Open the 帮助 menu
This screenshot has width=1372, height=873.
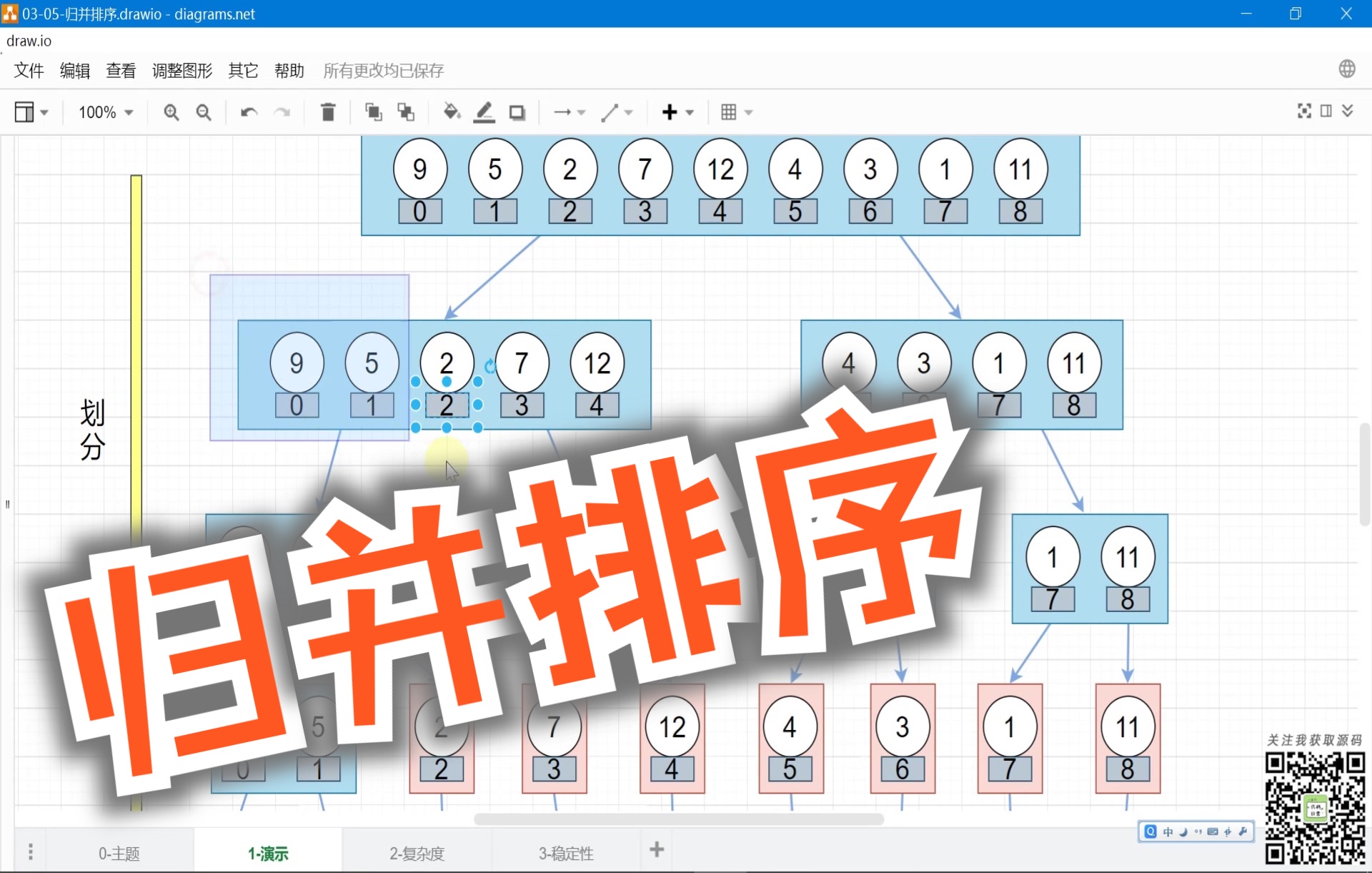(x=289, y=70)
